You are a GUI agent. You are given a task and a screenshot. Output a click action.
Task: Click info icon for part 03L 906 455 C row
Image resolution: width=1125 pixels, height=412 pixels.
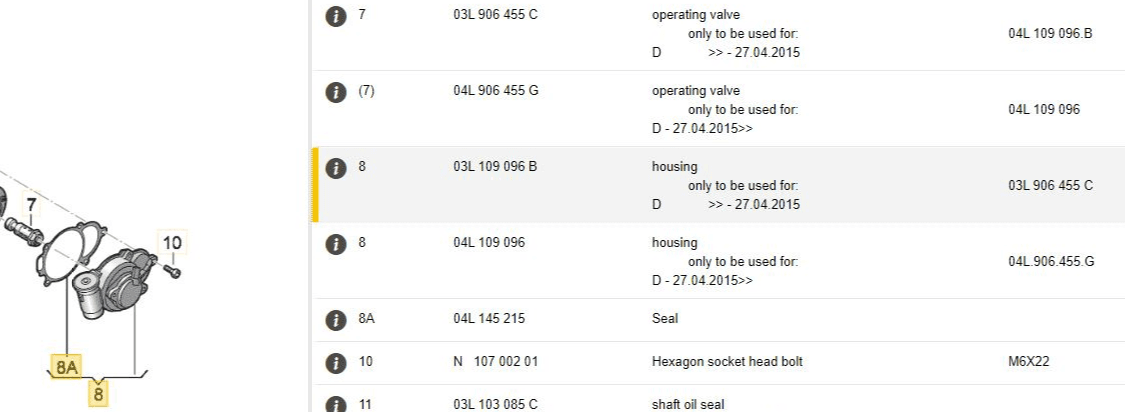click(337, 16)
